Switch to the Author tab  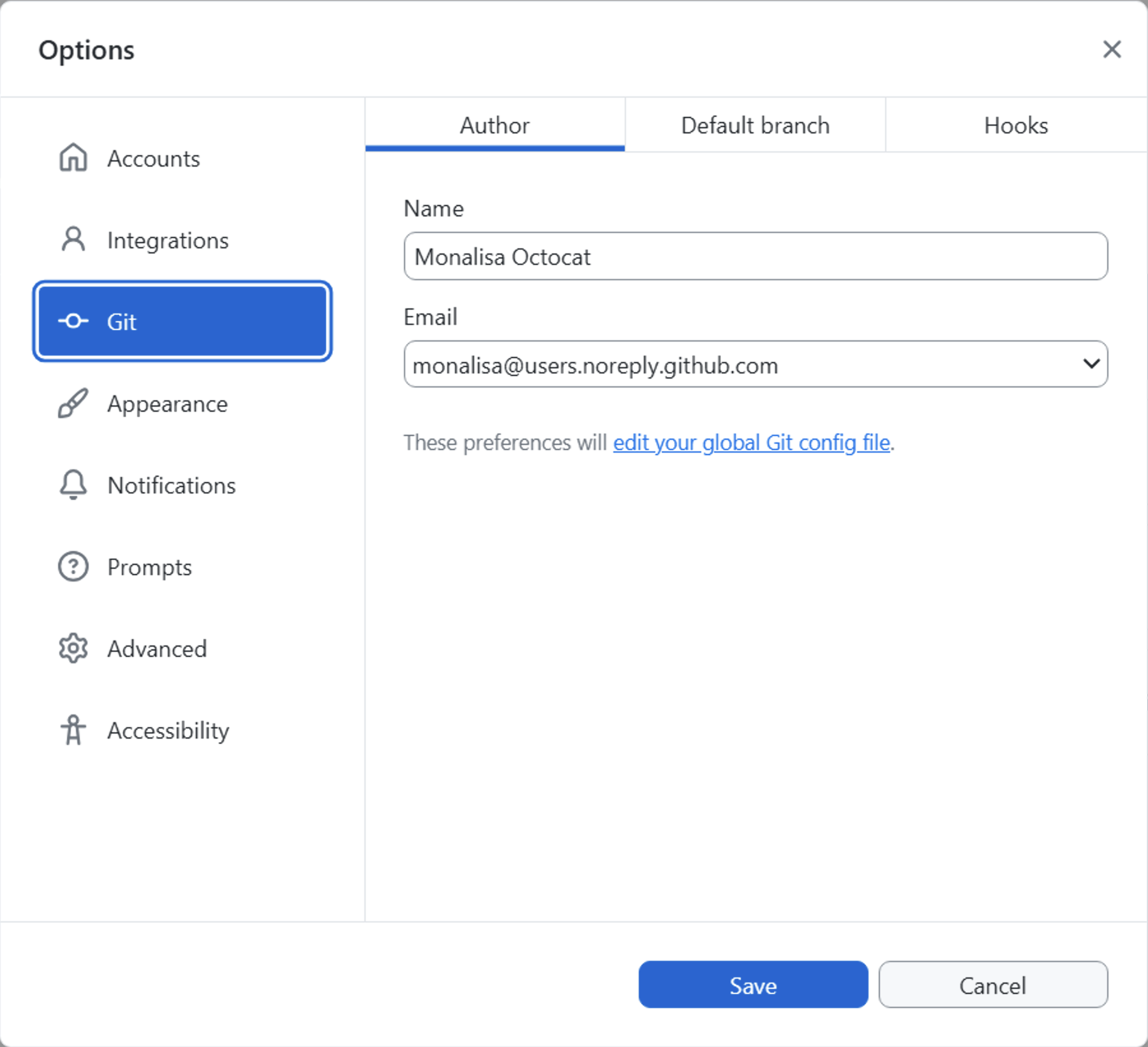(x=495, y=126)
